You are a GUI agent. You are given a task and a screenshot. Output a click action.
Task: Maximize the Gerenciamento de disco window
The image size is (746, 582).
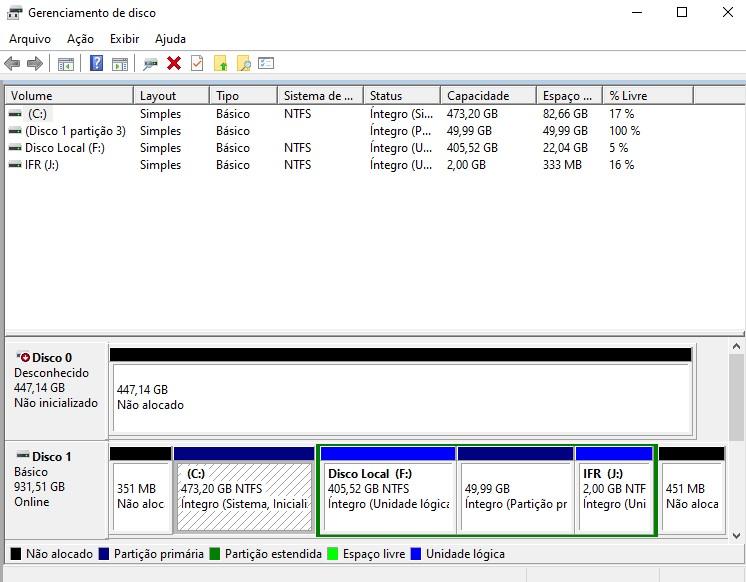click(682, 12)
